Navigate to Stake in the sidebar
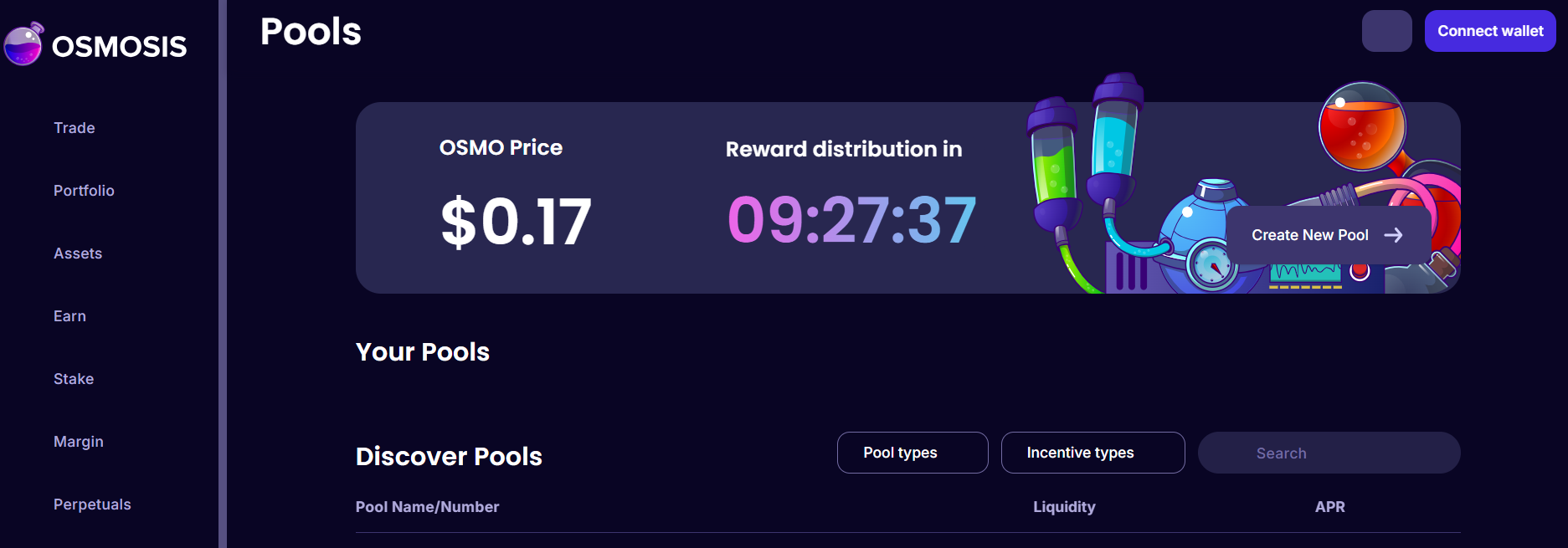The image size is (1568, 548). tap(74, 379)
